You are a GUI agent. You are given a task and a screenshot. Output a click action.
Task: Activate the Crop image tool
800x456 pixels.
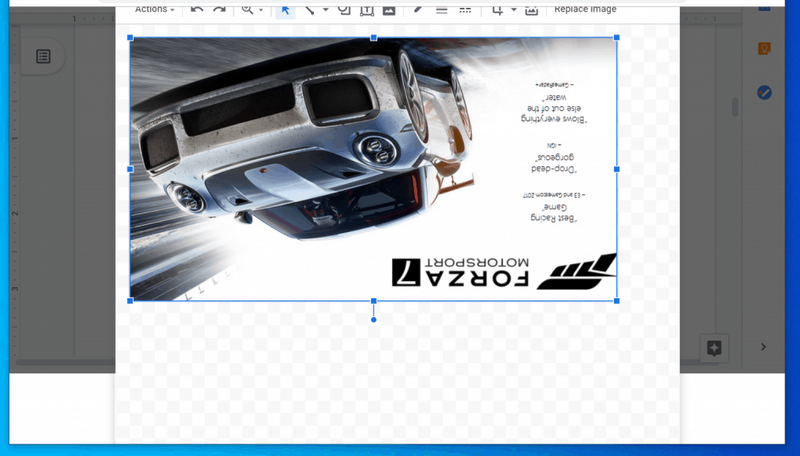[497, 9]
